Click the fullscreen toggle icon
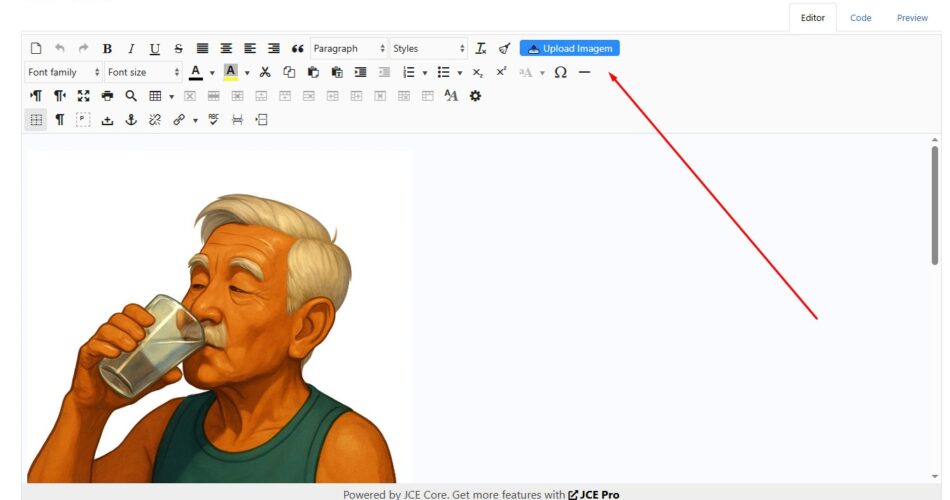 click(84, 96)
